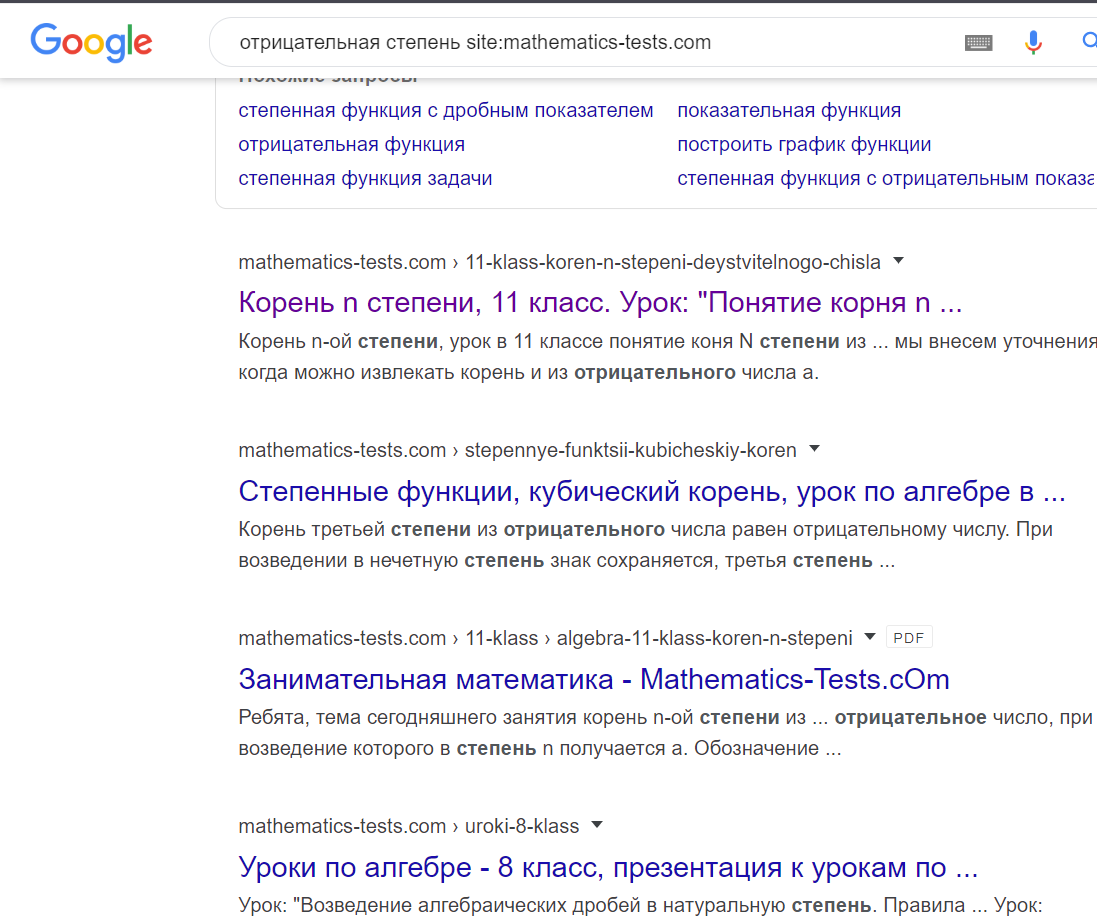Start voice search with microphone icon
Image resolution: width=1097 pixels, height=924 pixels.
coord(1033,43)
